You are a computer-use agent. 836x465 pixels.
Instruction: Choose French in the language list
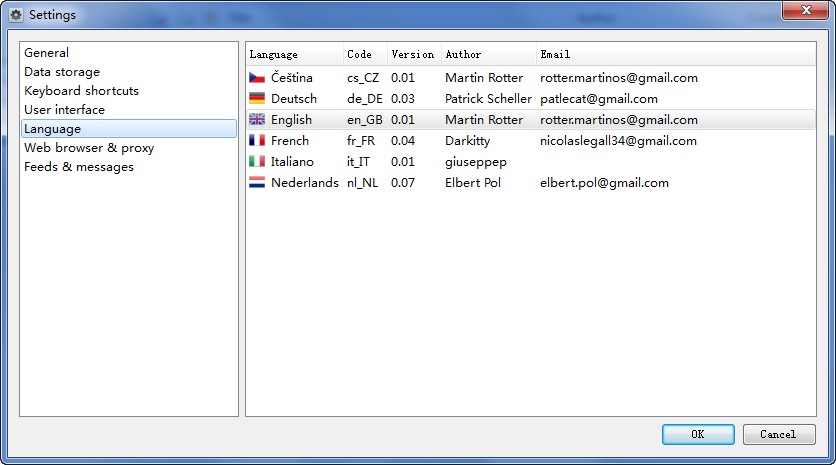tap(531, 141)
